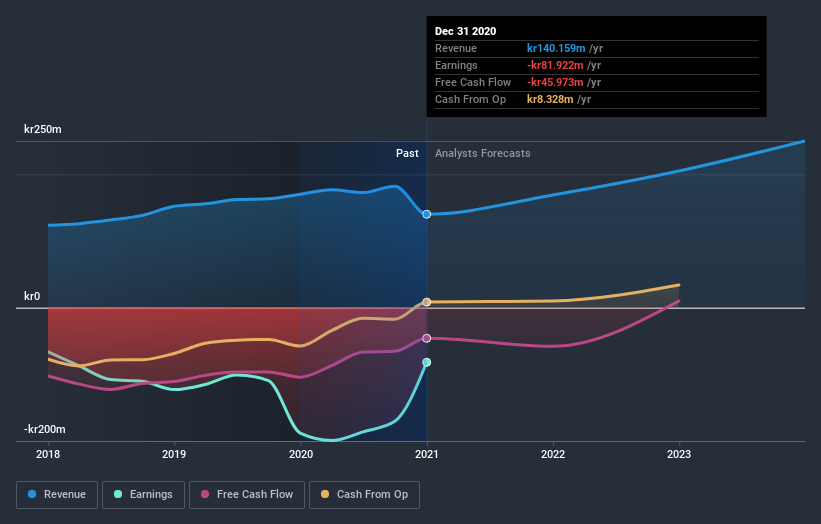Screen dimensions: 821x524
Task: Click the Cash From Op marker at 2021
Action: tap(427, 302)
